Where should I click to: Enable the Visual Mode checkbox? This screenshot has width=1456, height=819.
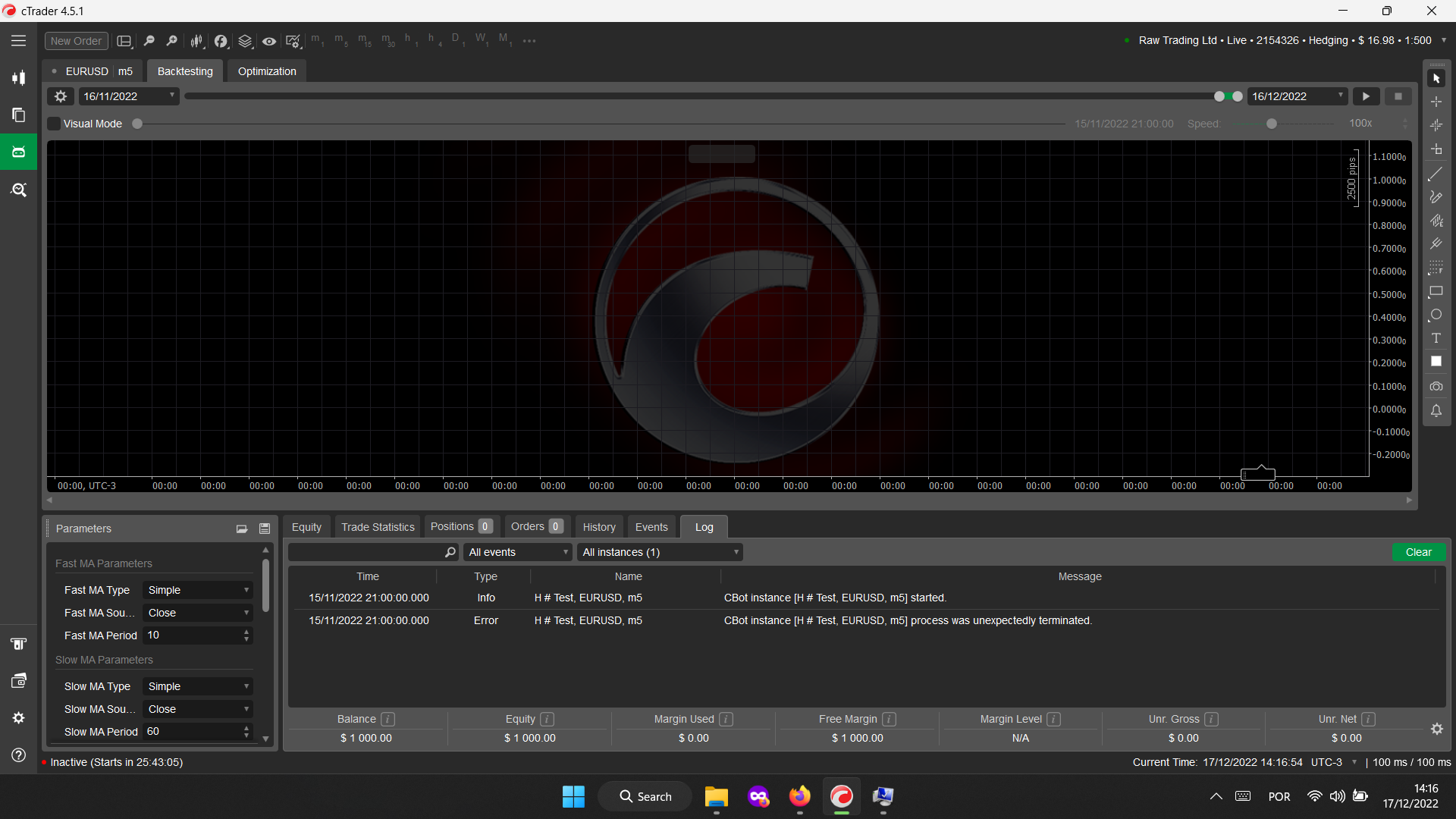point(54,124)
